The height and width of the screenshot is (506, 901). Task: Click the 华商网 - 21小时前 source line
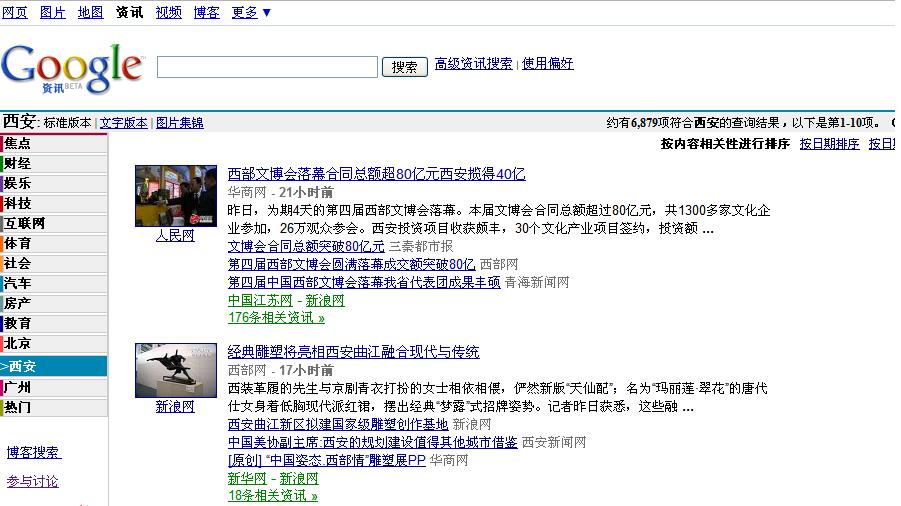click(280, 192)
